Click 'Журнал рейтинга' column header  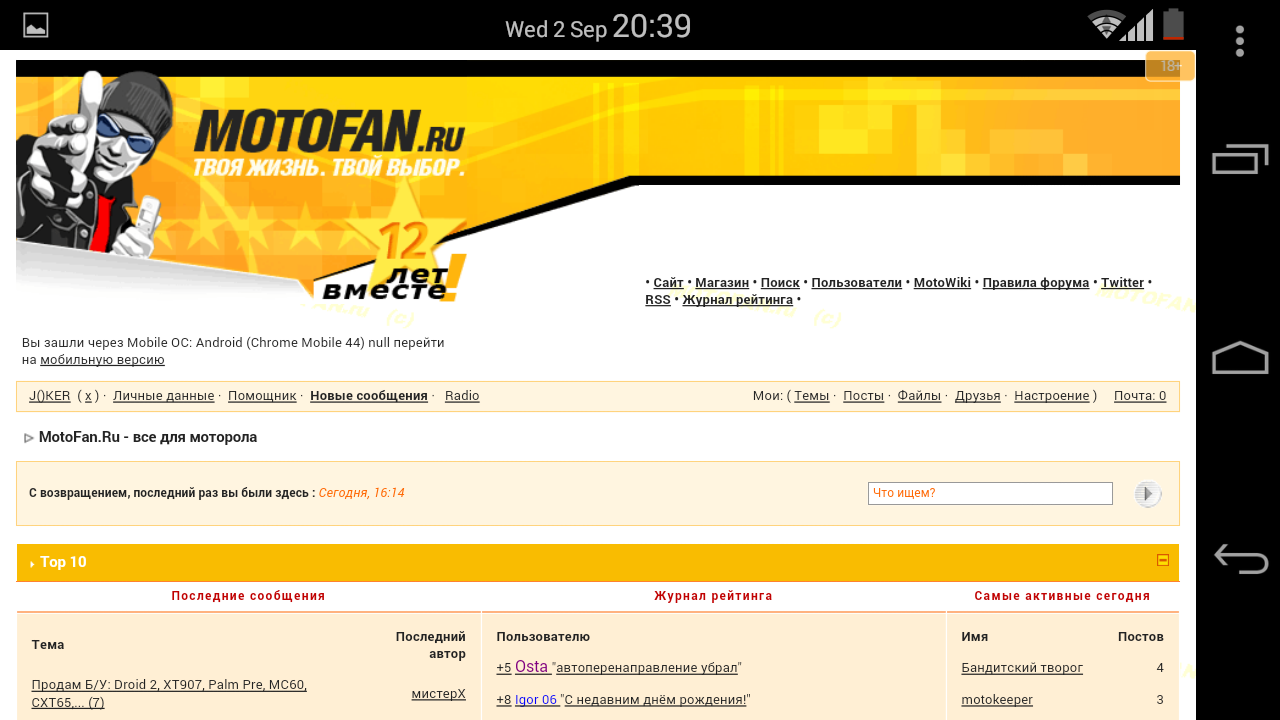click(713, 596)
